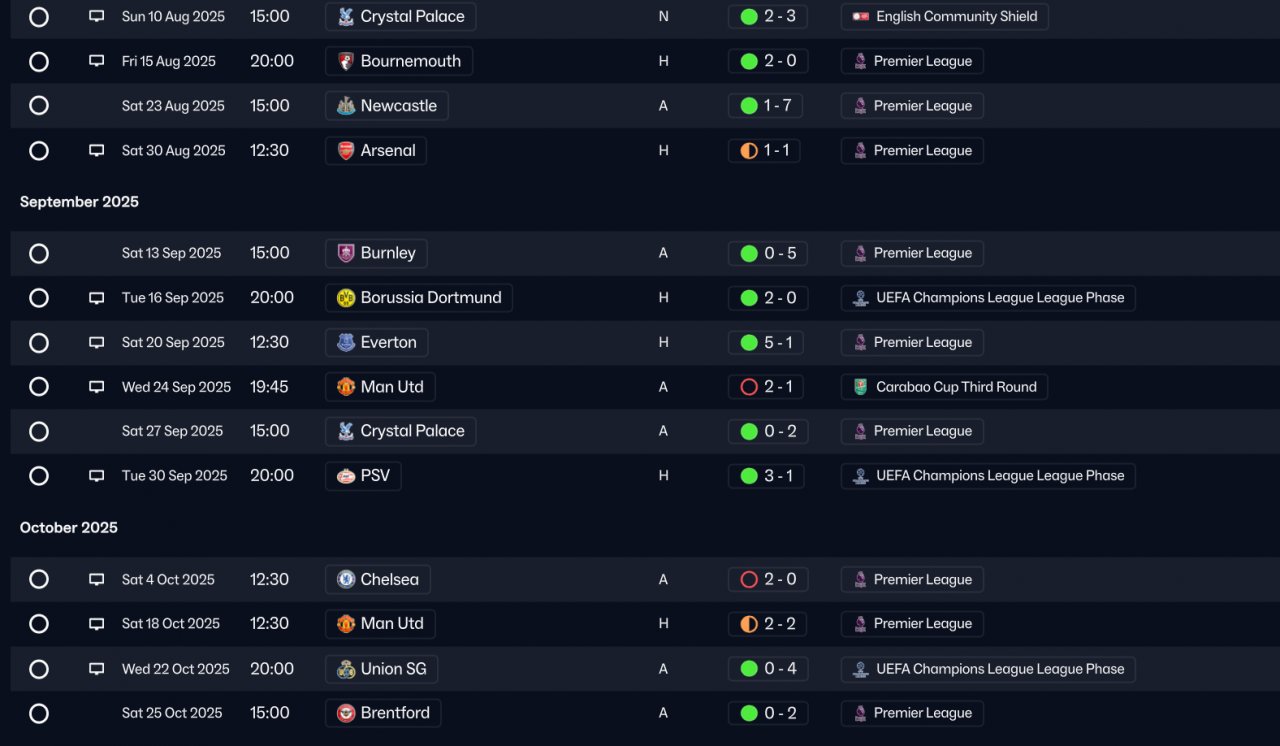The width and height of the screenshot is (1280, 746).
Task: Click the Borussia Dortmund club crest
Action: (x=346, y=298)
